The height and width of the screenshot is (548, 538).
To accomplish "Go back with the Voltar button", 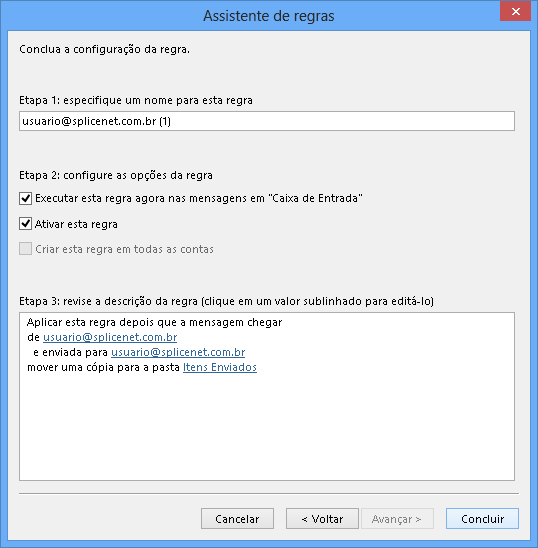I will coord(322,519).
